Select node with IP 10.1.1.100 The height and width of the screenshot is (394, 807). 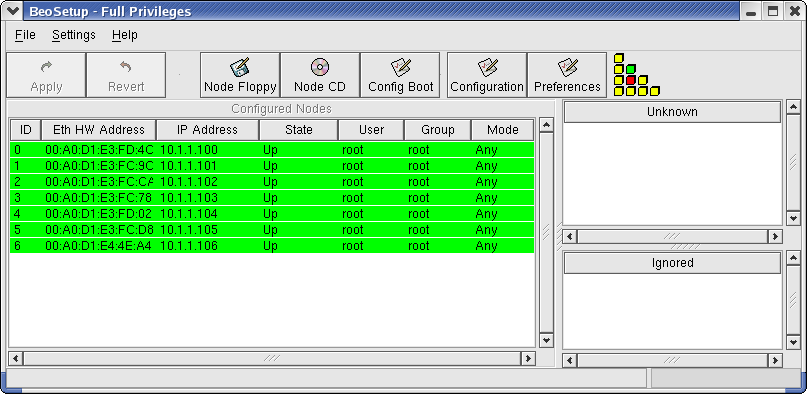click(272, 150)
